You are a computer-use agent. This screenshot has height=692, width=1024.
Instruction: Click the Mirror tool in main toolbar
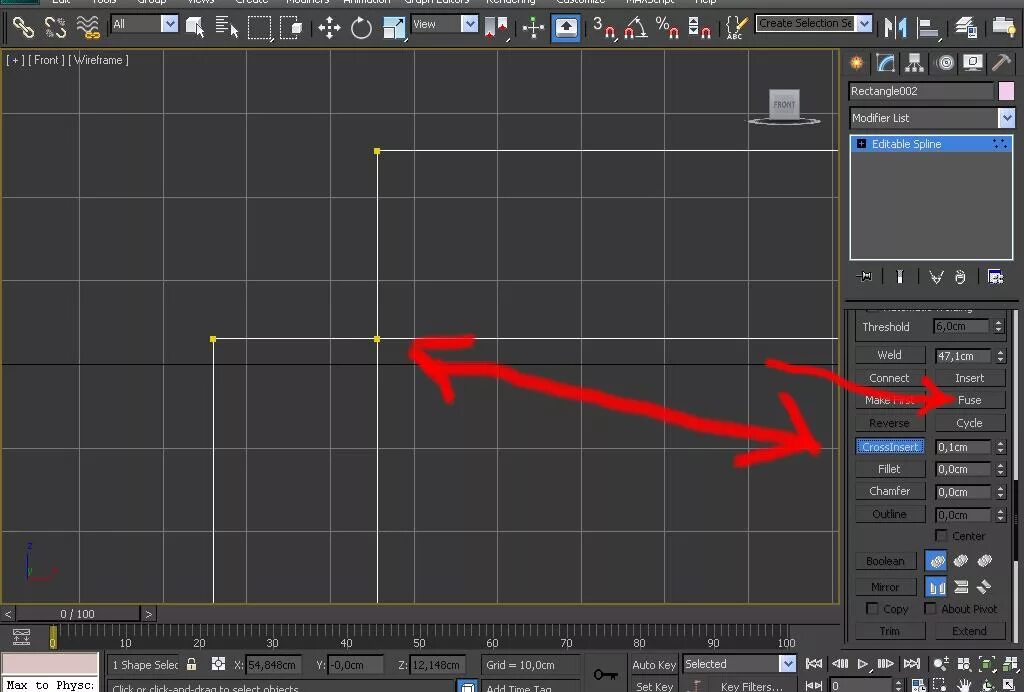click(895, 27)
